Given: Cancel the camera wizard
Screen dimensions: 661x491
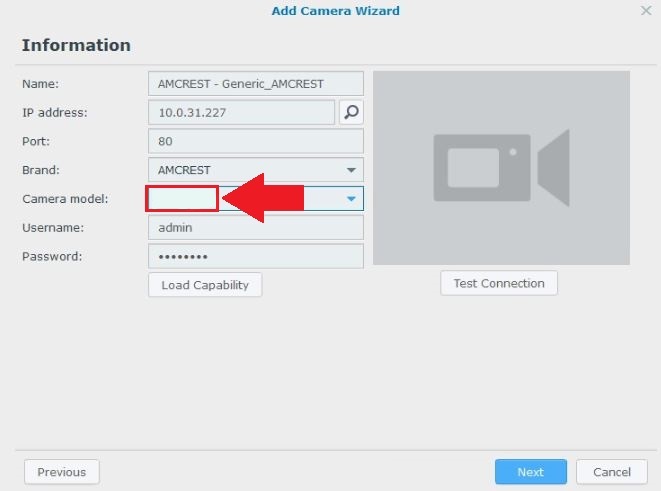Looking at the screenshot, I should pos(612,472).
